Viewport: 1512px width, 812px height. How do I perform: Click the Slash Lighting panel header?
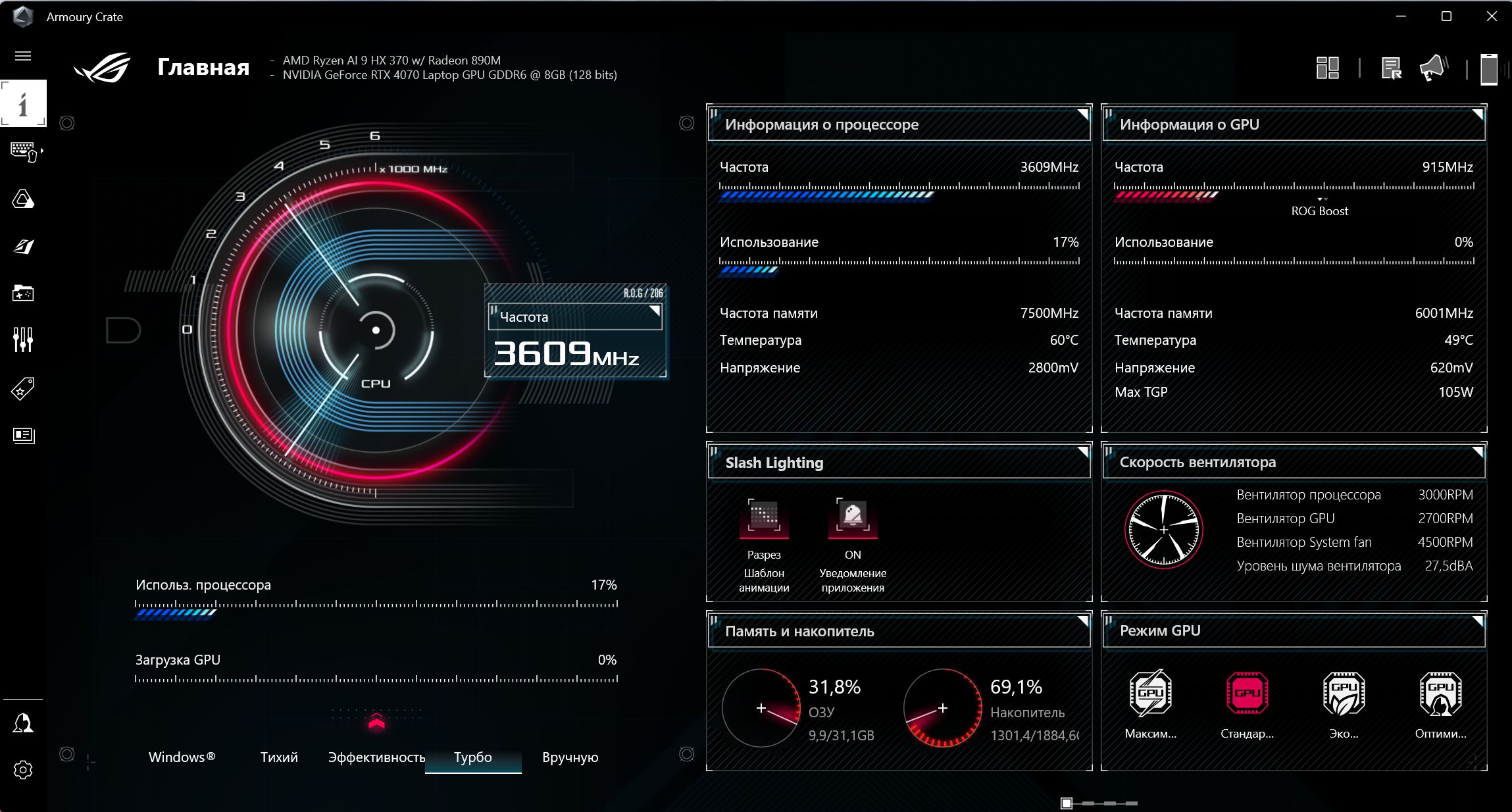pyautogui.click(x=899, y=463)
